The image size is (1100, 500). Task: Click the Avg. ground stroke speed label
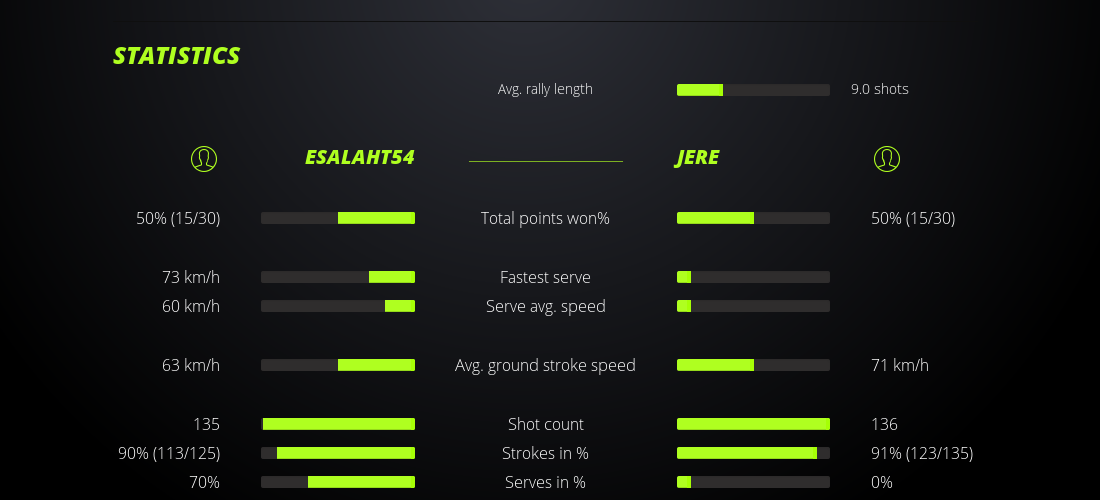pyautogui.click(x=545, y=365)
